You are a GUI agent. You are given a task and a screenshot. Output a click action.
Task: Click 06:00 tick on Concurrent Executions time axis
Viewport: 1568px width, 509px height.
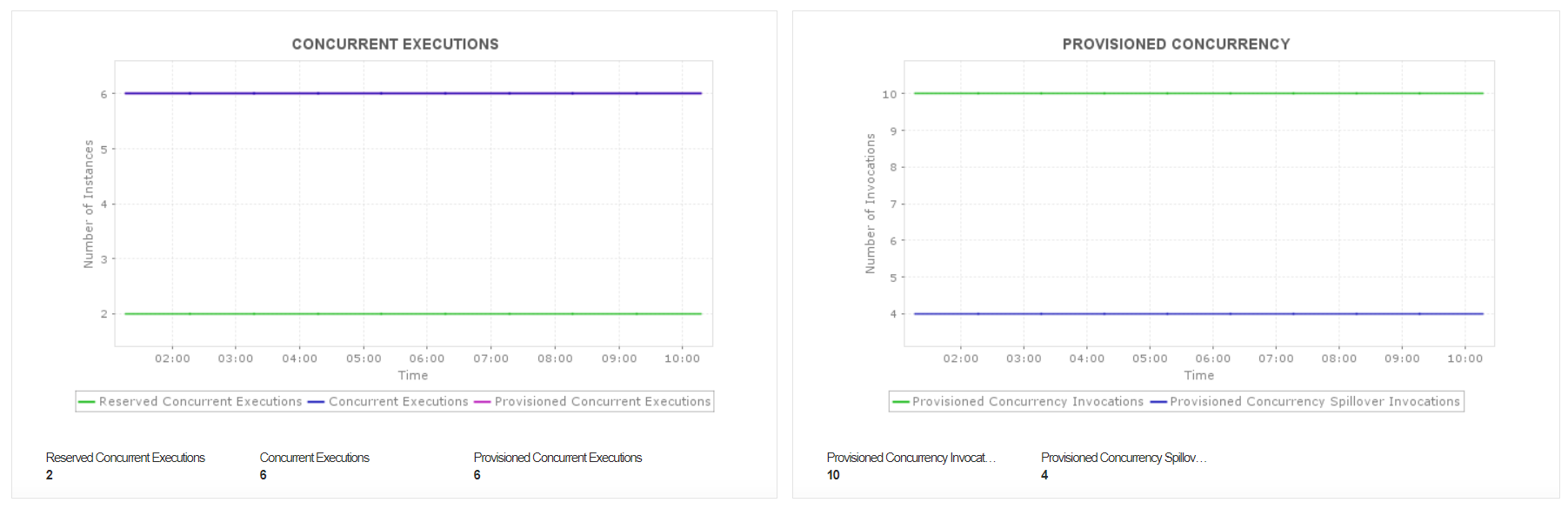427,358
